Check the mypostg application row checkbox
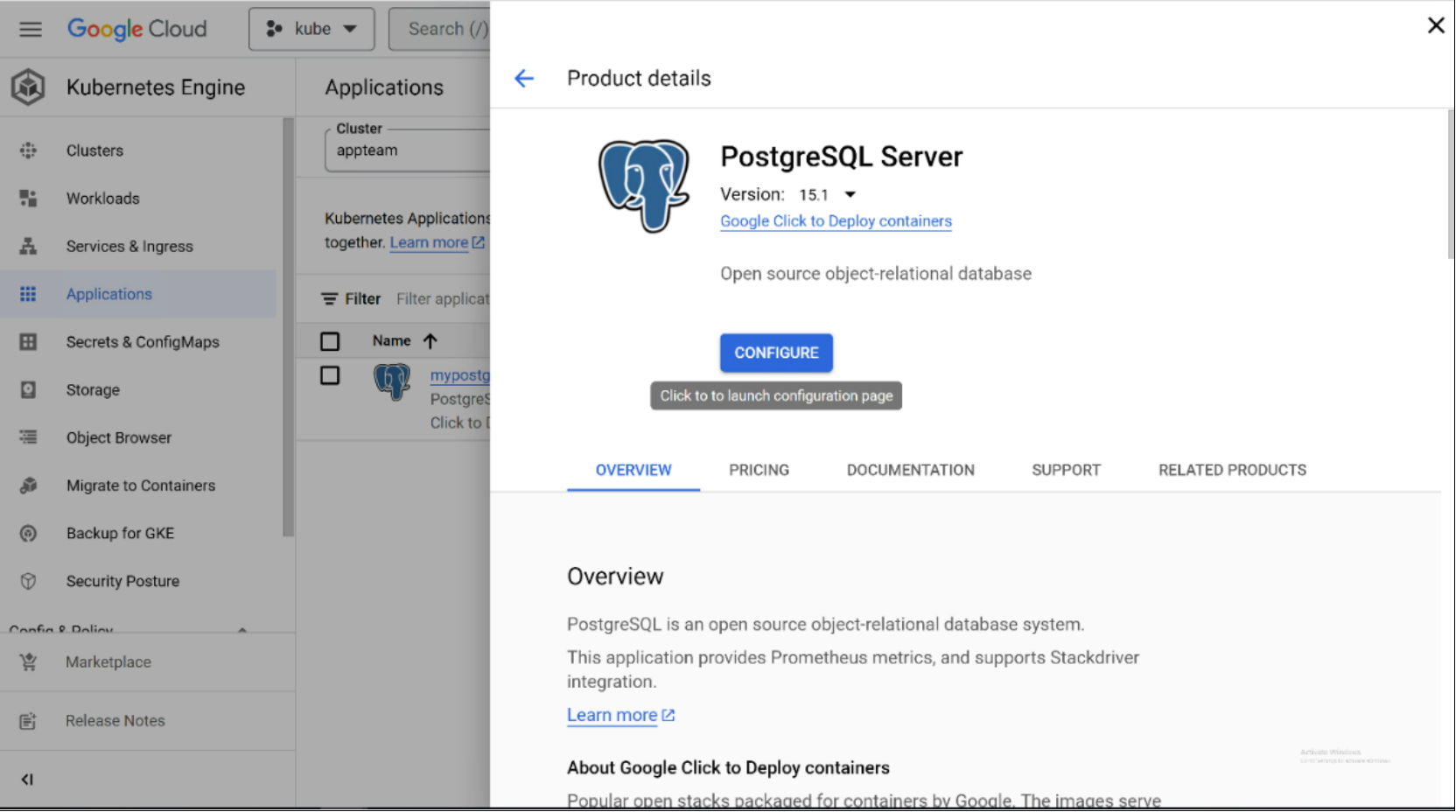Viewport: 1456px width, 812px height. pyautogui.click(x=330, y=375)
